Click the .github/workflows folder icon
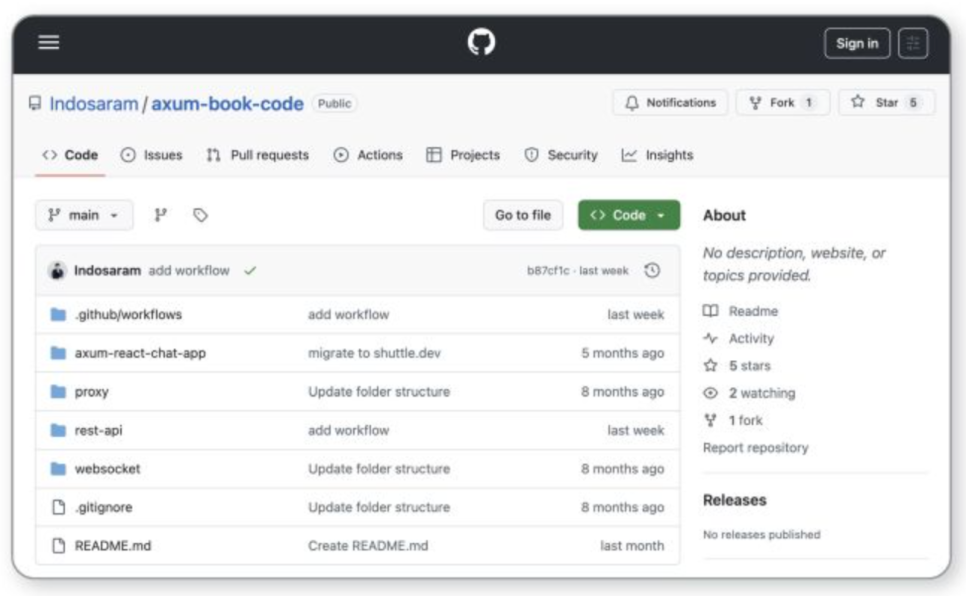 [x=58, y=314]
